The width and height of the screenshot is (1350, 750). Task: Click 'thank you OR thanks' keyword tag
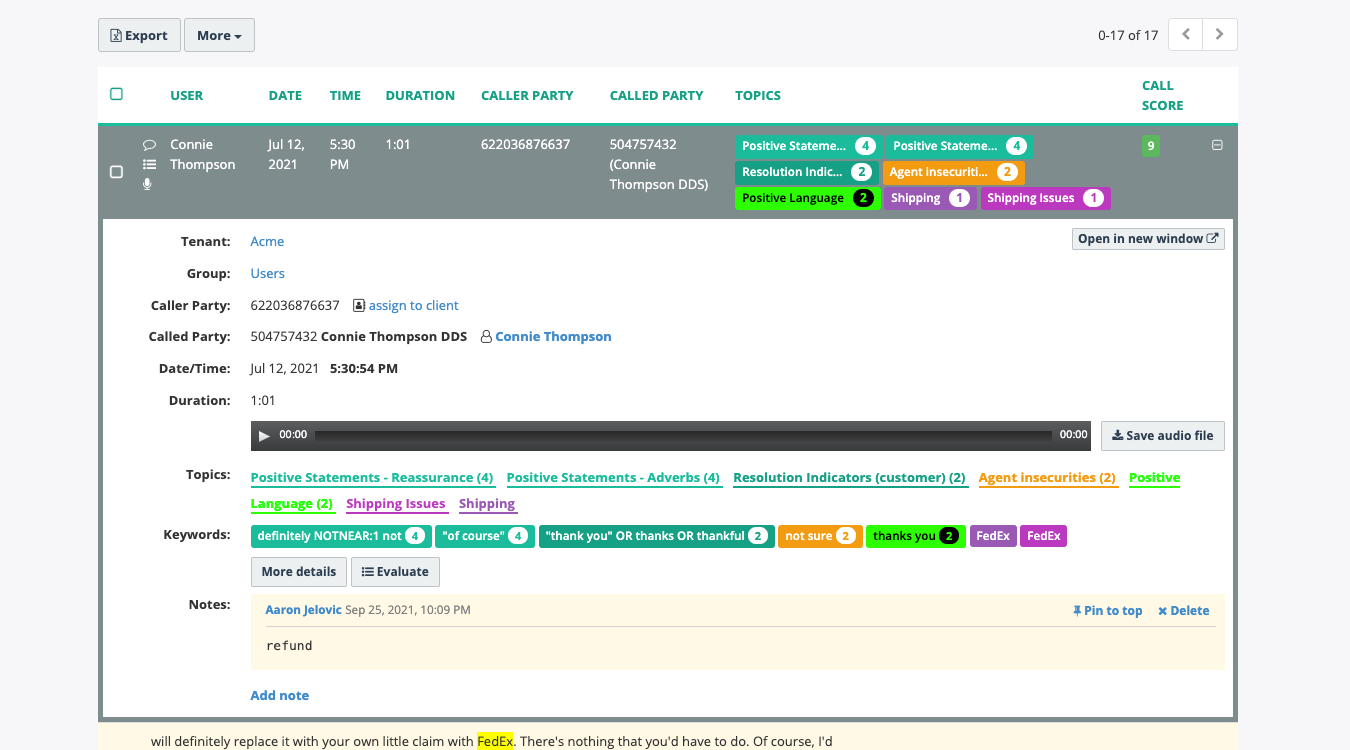tap(657, 536)
